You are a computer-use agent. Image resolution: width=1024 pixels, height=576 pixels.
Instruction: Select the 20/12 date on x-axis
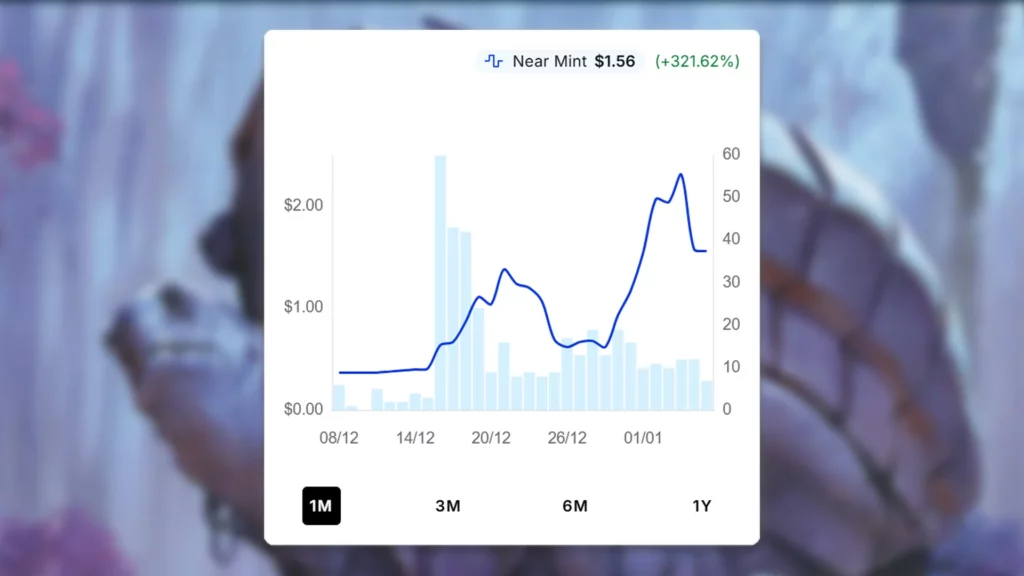491,438
